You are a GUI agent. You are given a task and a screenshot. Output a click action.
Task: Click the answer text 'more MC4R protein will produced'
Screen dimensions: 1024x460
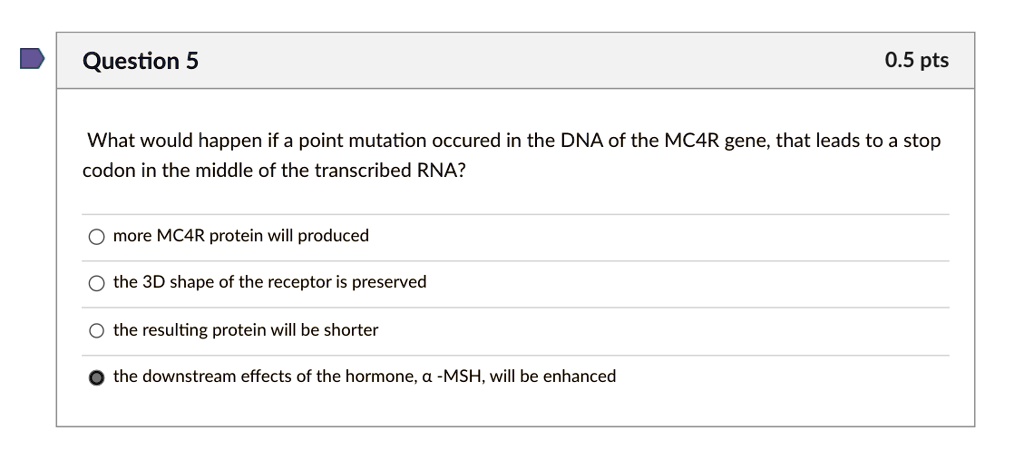(x=241, y=236)
